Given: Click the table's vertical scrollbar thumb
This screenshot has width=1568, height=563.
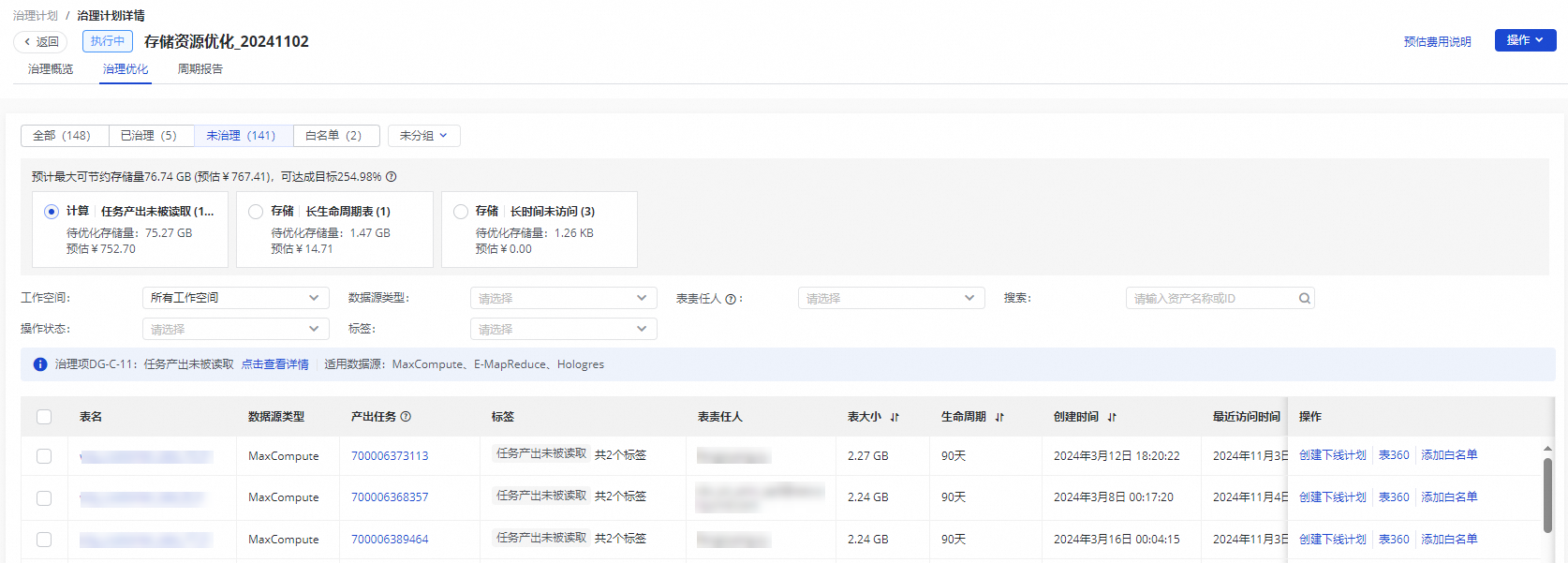Looking at the screenshot, I should point(1547,496).
